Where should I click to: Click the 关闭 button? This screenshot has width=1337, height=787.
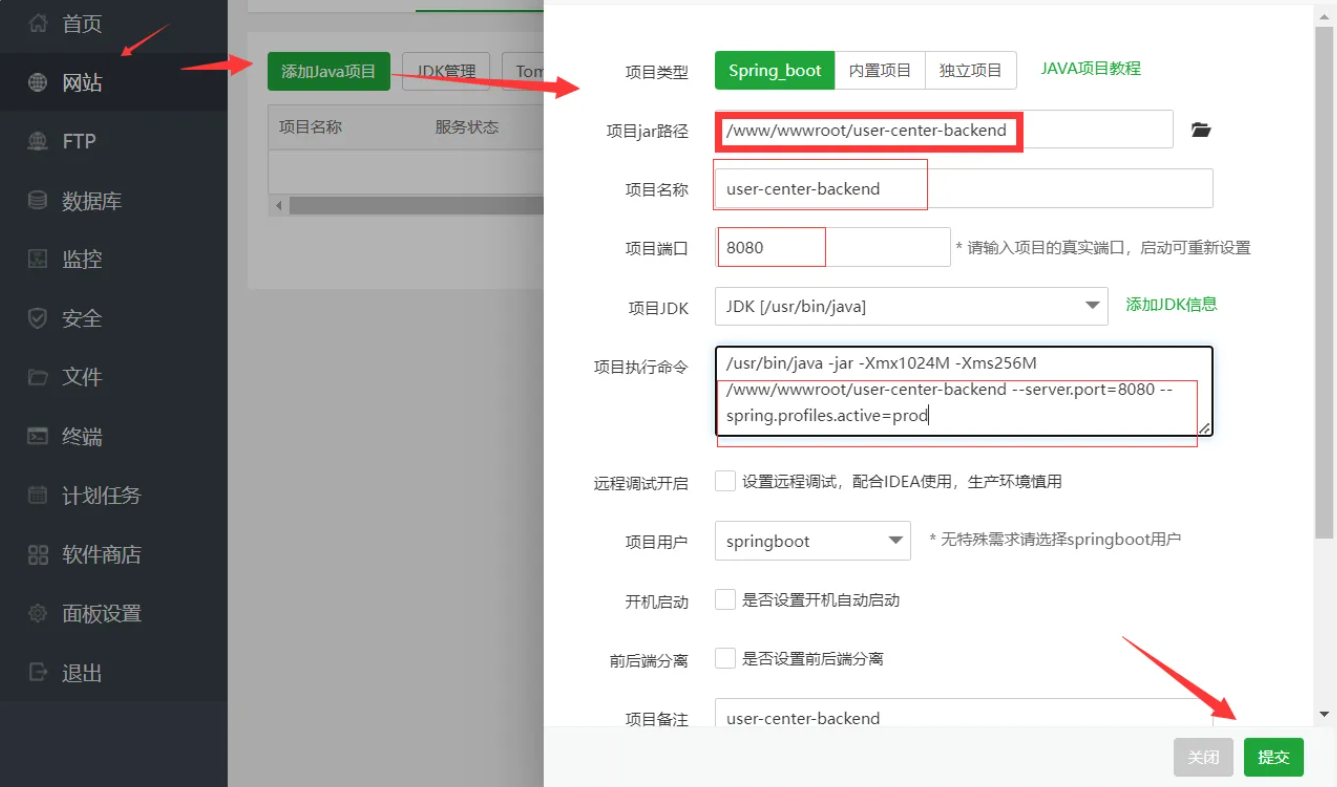point(1203,757)
